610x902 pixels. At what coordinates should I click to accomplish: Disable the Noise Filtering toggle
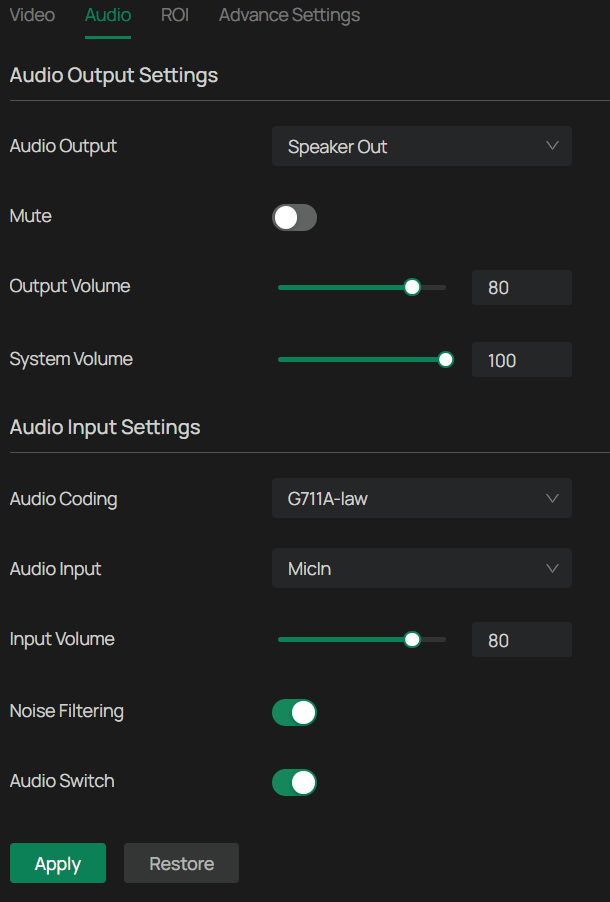pyautogui.click(x=294, y=712)
